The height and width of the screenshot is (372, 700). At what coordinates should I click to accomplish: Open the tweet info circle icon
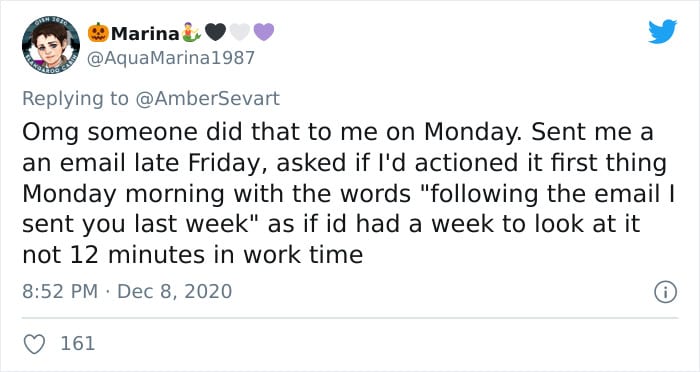coord(666,292)
